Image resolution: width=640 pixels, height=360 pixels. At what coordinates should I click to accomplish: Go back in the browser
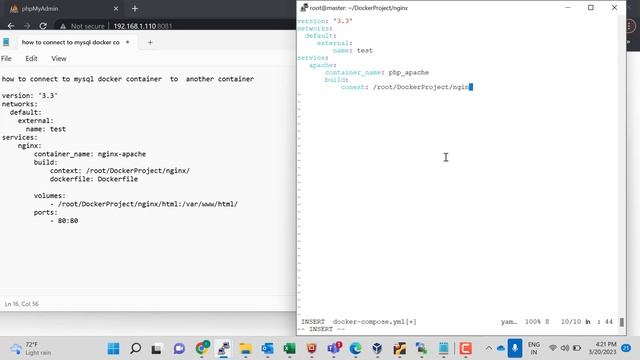coord(11,26)
